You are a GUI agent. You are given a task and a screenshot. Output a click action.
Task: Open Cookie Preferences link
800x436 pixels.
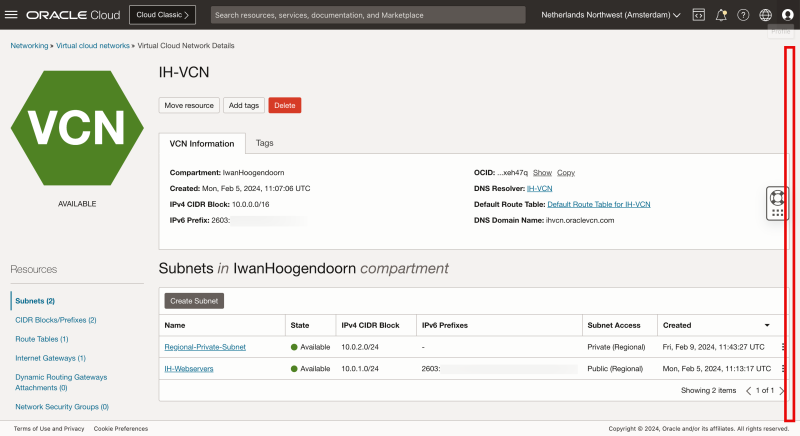pyautogui.click(x=121, y=429)
